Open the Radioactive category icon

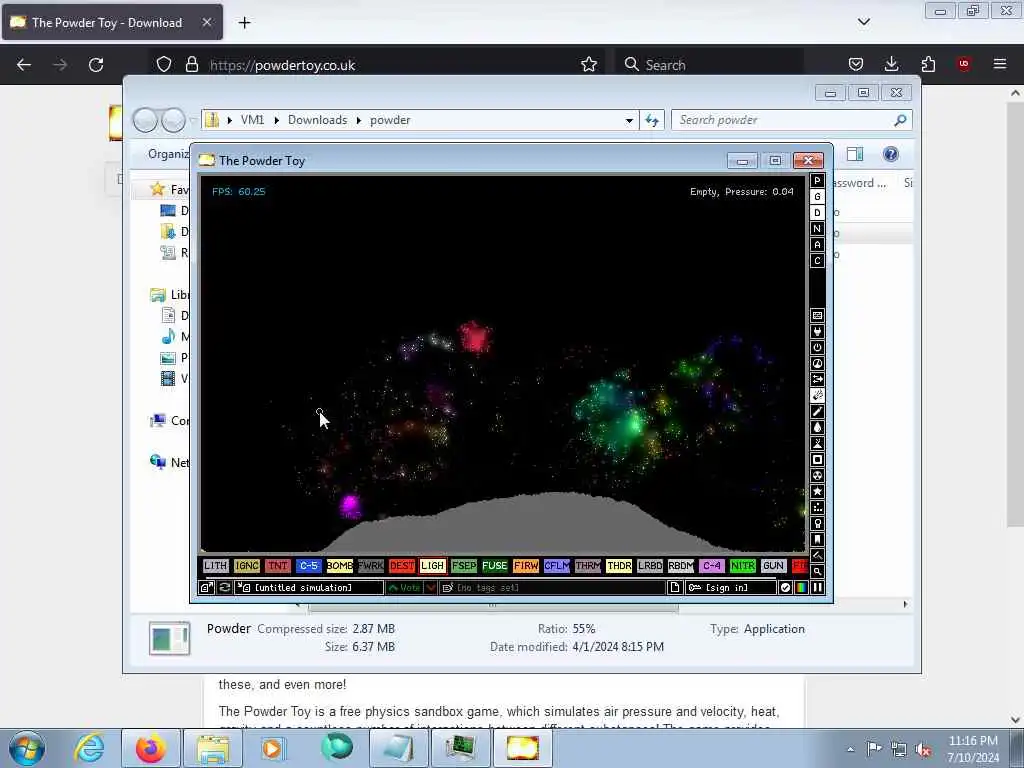(x=817, y=475)
